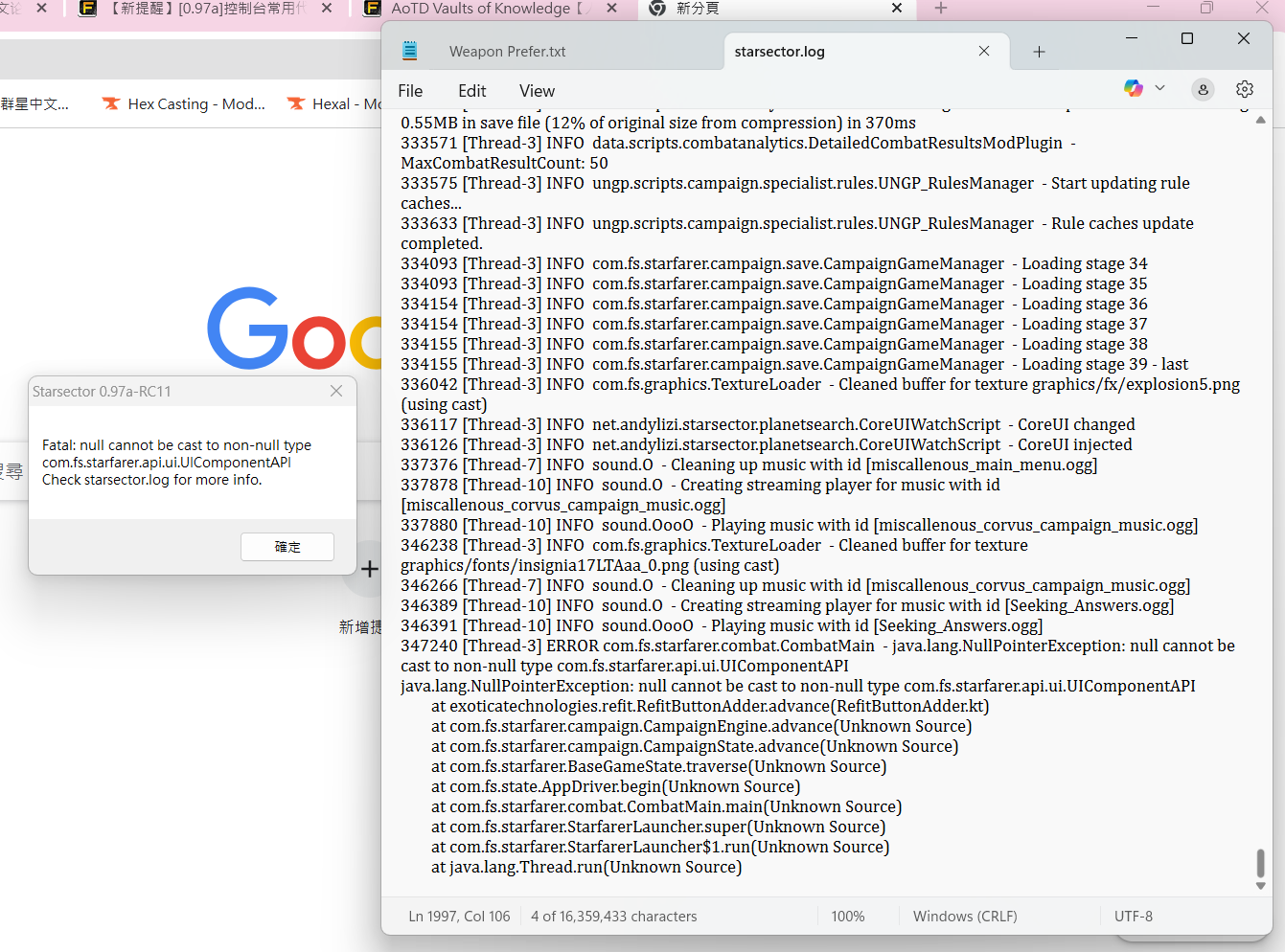Screen dimensions: 1285x952
Task: Click the Starsector favicon on the 新分页 tab
Action: pyautogui.click(x=656, y=9)
